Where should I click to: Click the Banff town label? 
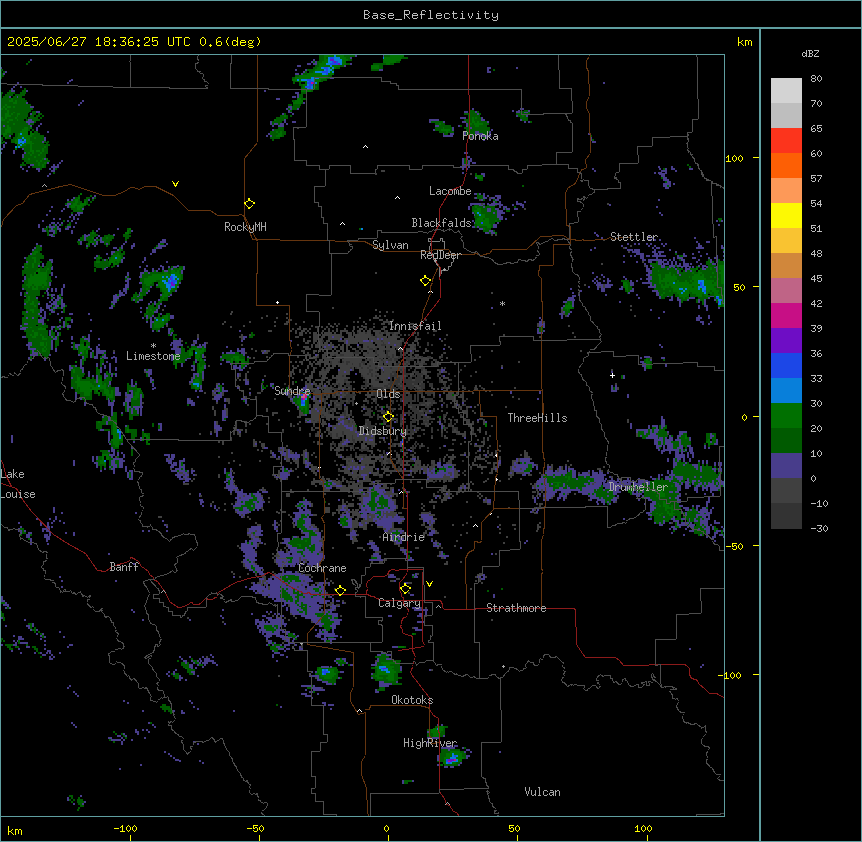(x=124, y=567)
